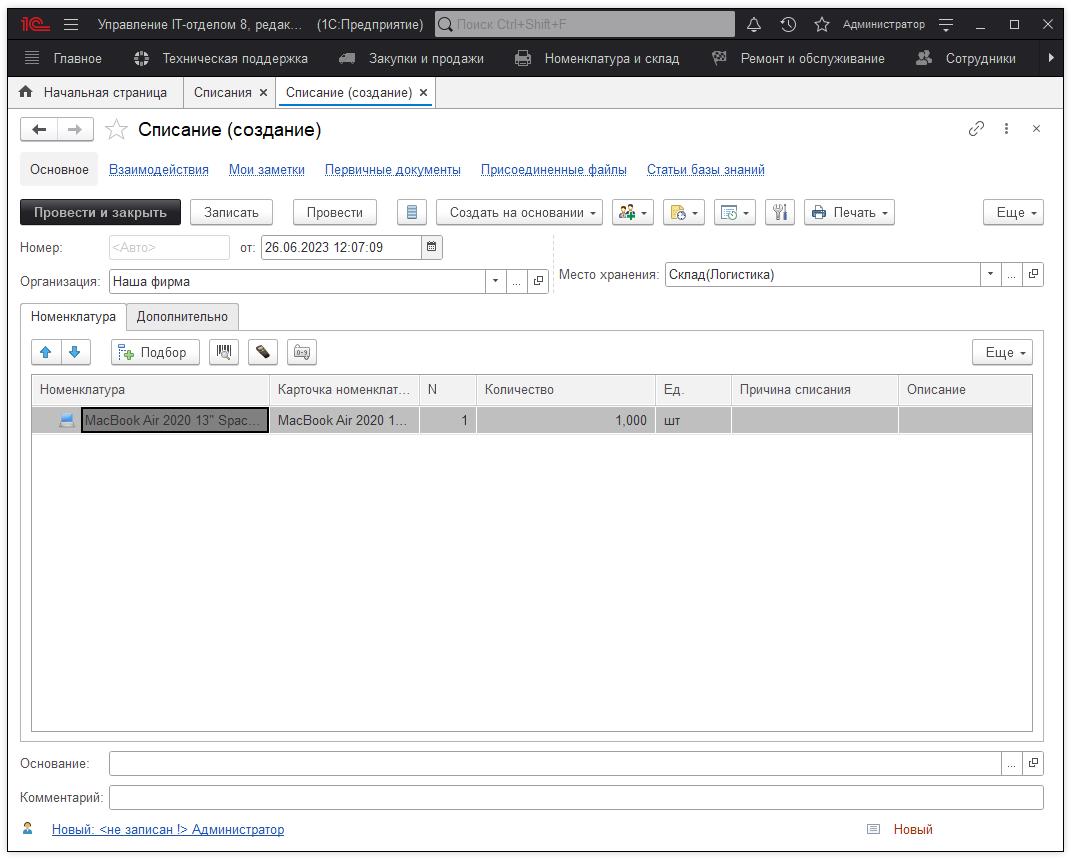Click the Комментарий input field

[x=575, y=797]
